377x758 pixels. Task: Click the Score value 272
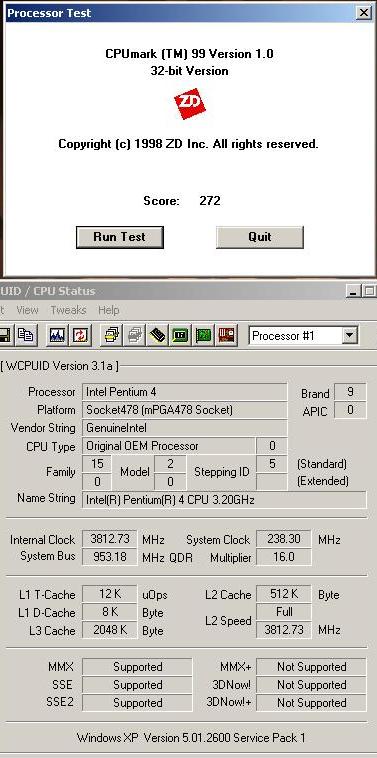pos(210,201)
